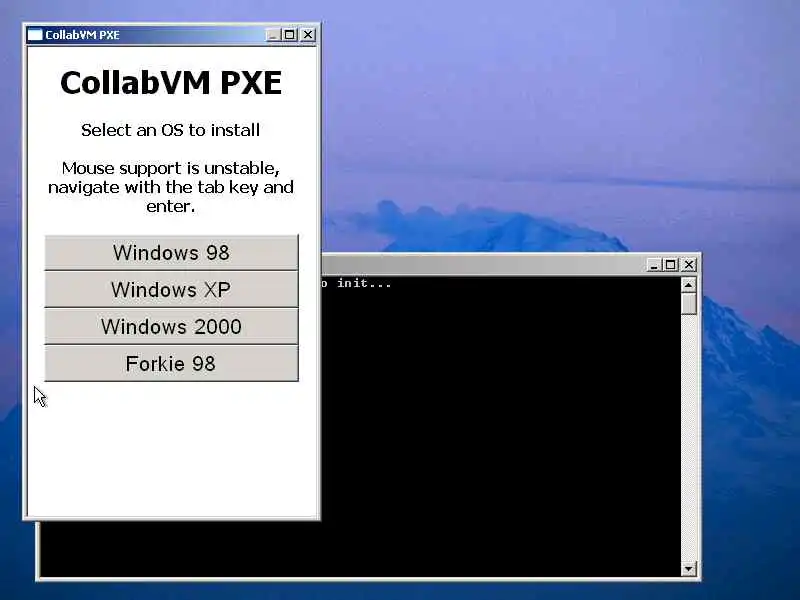This screenshot has width=800, height=600.
Task: Maximize the black console window
Action: tap(670, 265)
